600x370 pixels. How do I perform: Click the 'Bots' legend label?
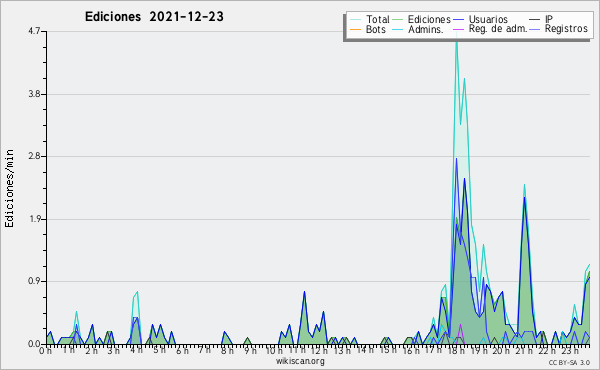coord(375,29)
